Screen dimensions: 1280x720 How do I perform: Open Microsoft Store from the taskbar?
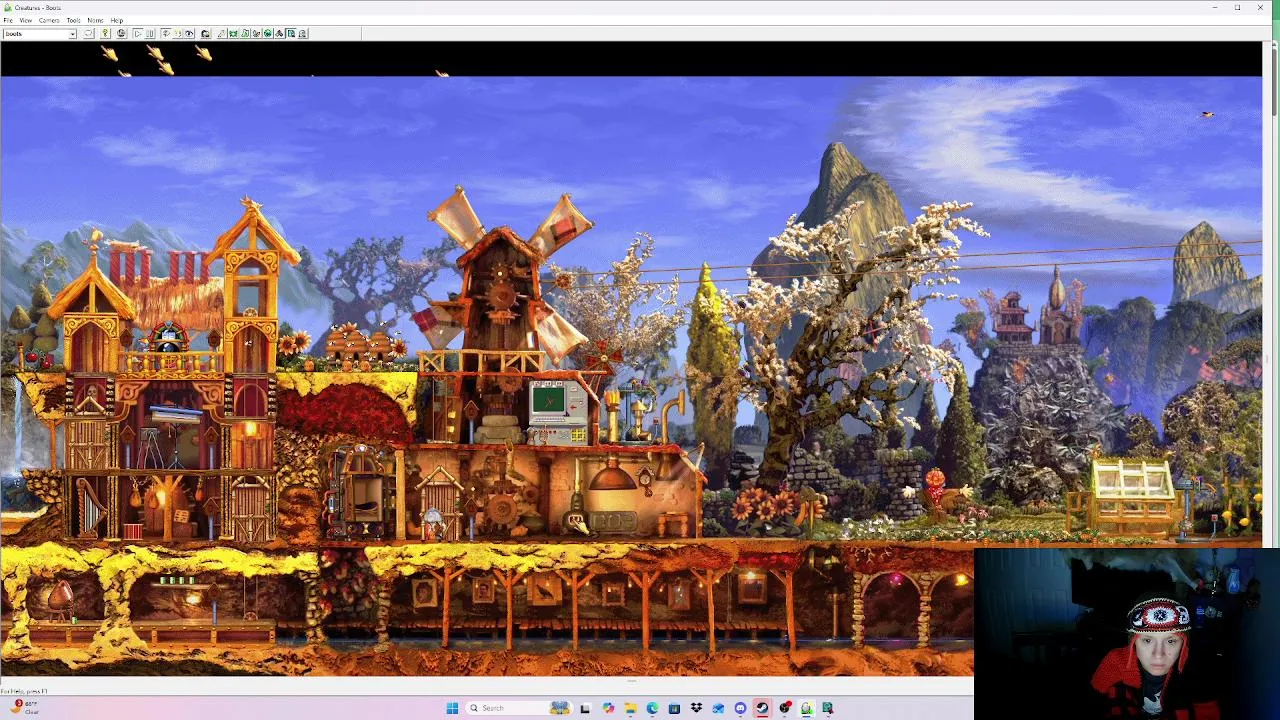pyautogui.click(x=674, y=708)
